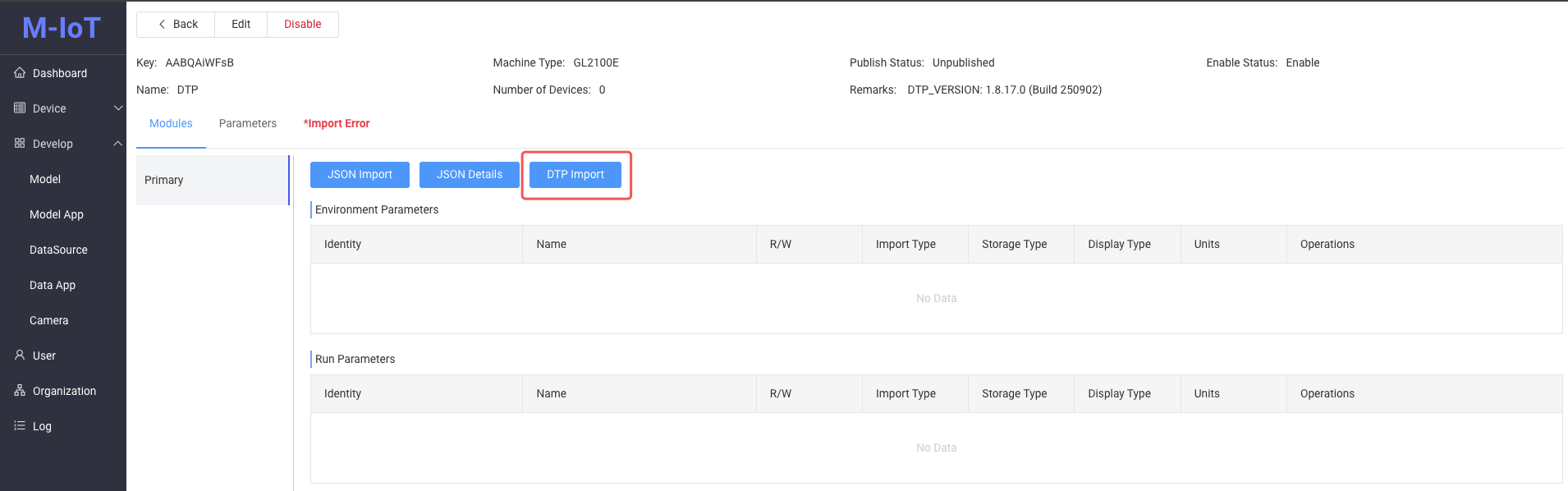Click the Organization hierarchy icon
Image resolution: width=1568 pixels, height=491 pixels.
coord(20,391)
